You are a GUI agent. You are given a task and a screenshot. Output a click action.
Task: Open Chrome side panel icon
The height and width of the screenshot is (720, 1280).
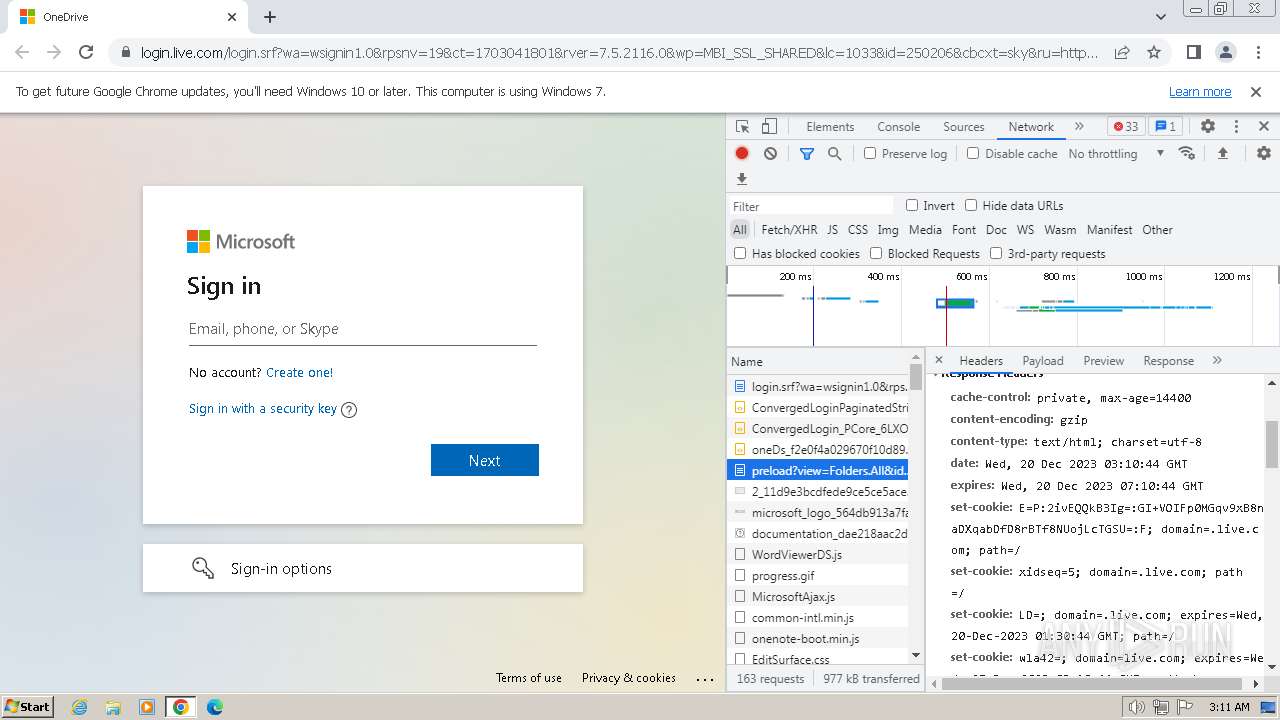pyautogui.click(x=1194, y=52)
